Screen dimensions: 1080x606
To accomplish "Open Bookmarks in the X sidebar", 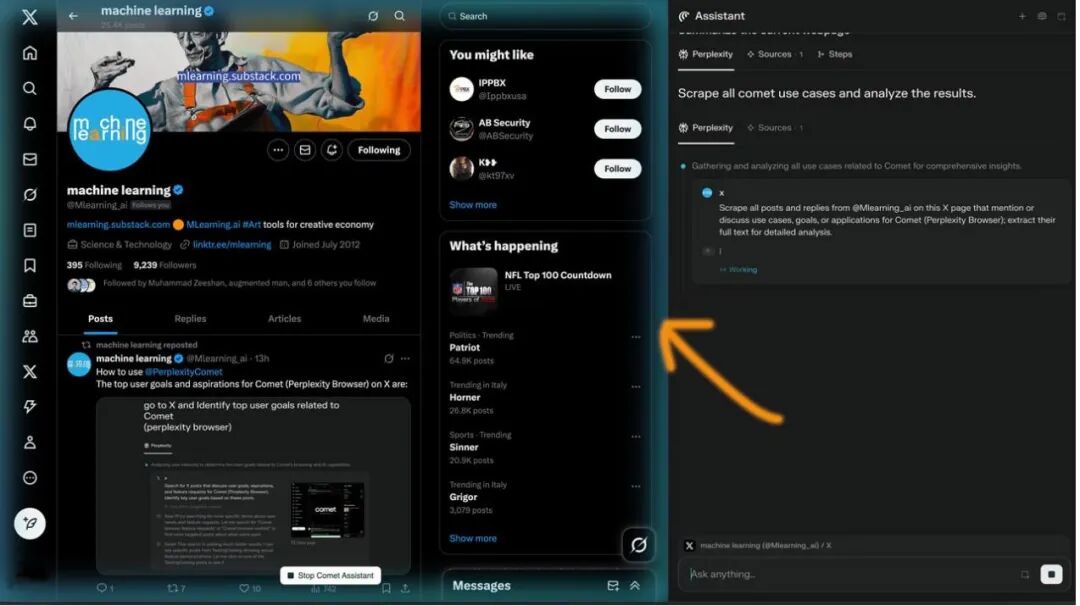I will (x=30, y=266).
